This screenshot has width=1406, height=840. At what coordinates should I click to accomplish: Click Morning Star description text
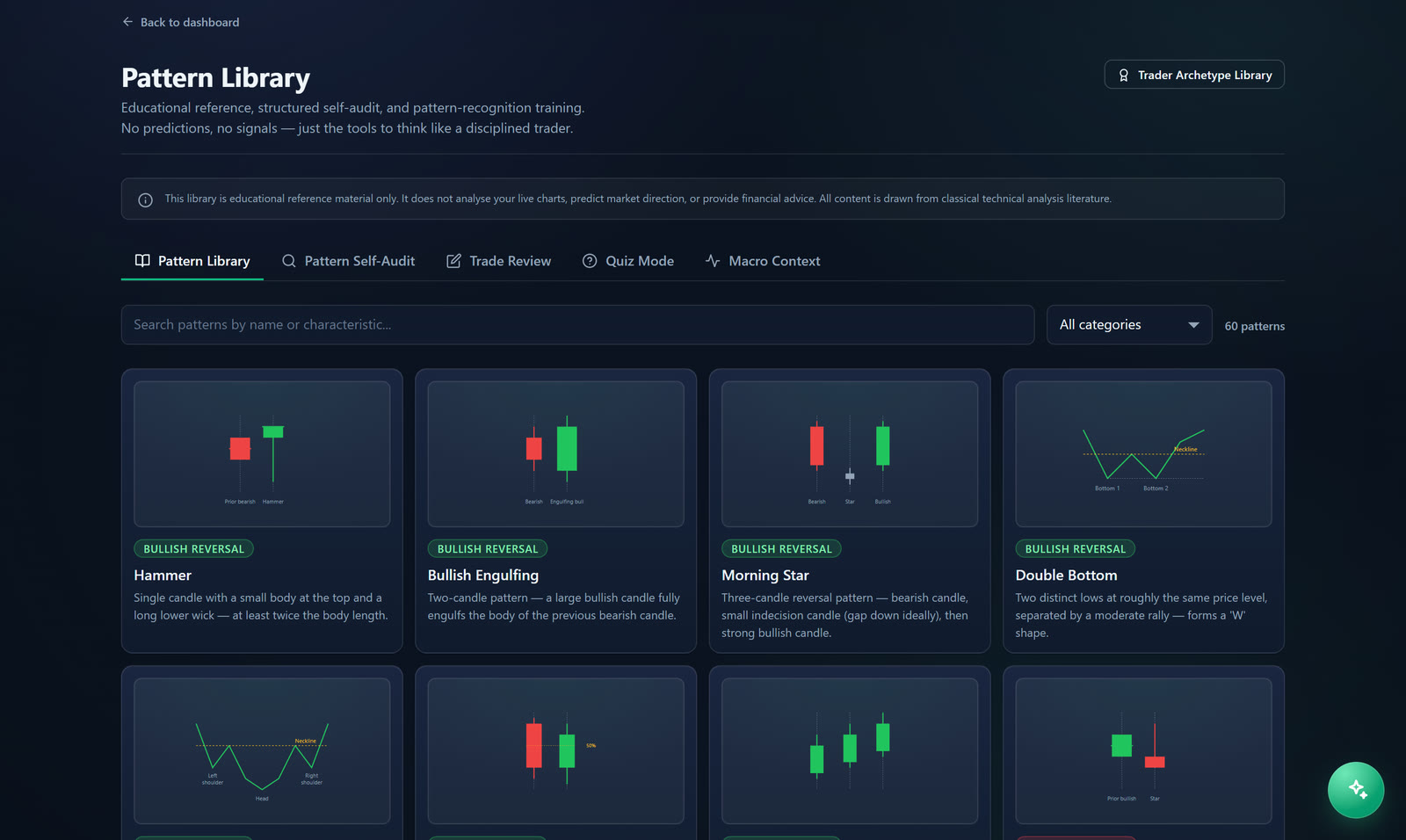point(844,615)
